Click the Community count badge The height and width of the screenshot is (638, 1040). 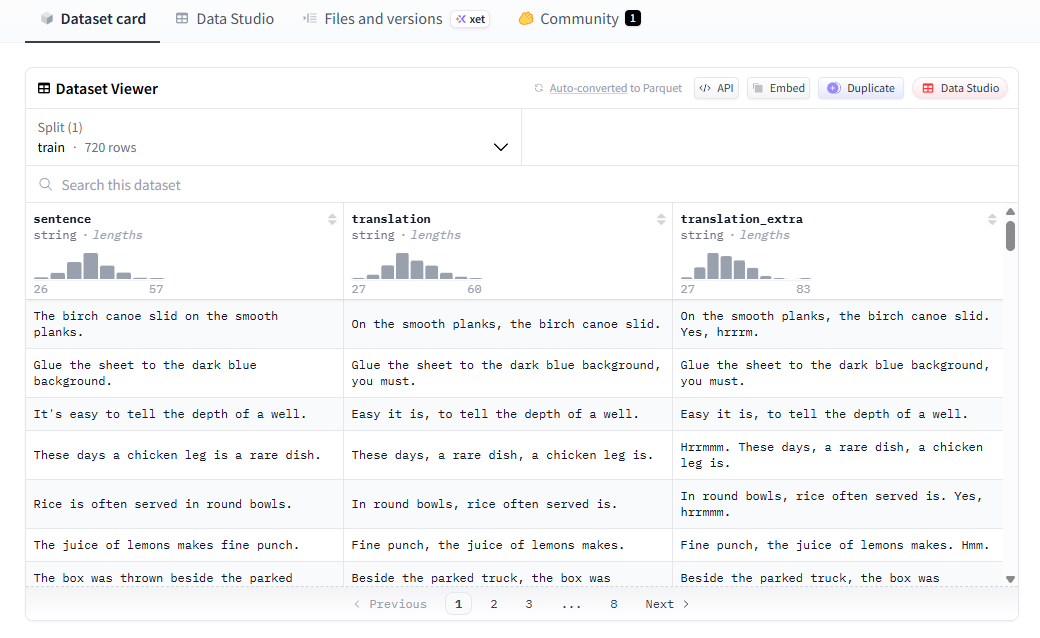(633, 19)
